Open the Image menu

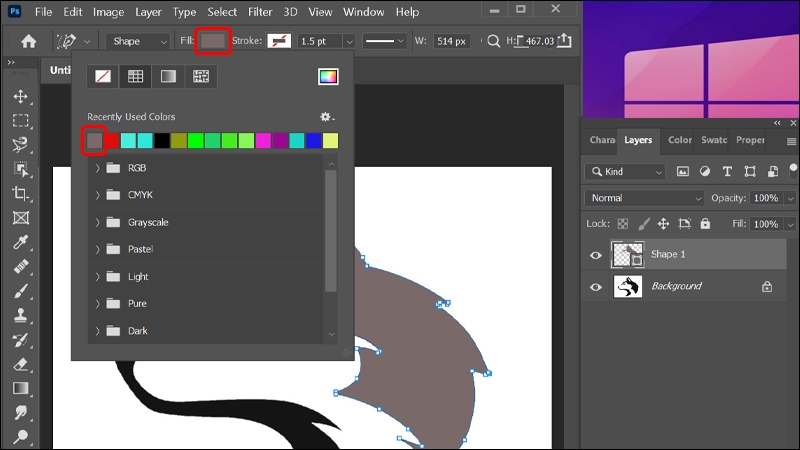coord(108,12)
